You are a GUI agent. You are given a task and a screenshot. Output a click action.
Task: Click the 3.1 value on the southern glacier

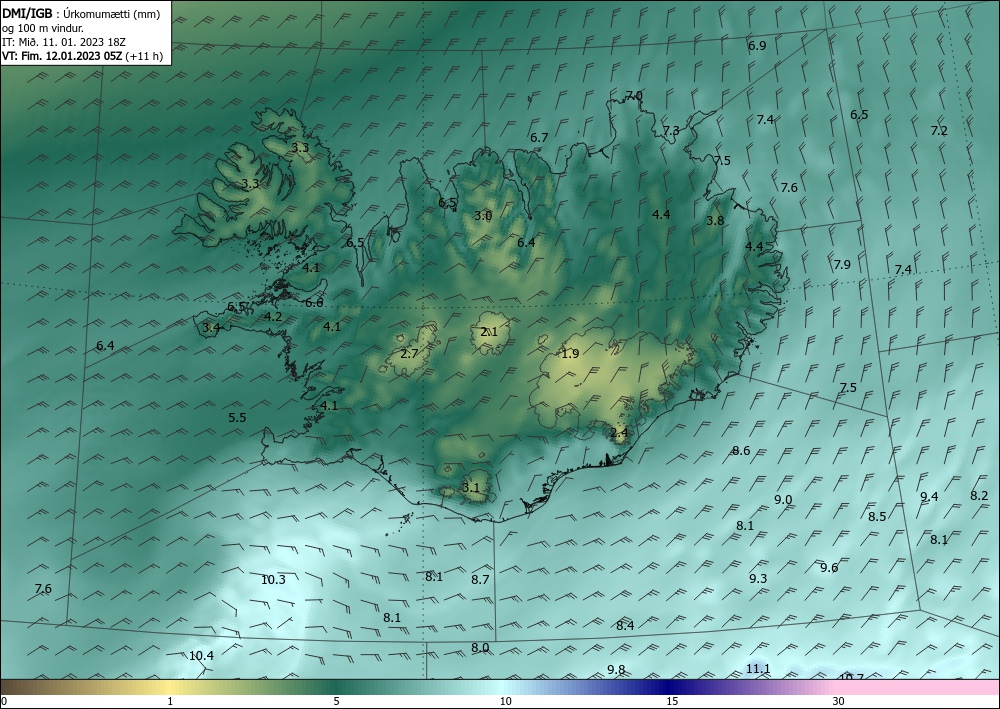(470, 488)
